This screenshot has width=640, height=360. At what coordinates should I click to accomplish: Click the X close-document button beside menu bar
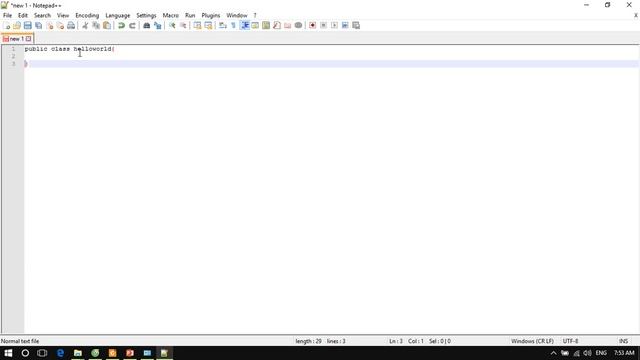pyautogui.click(x=636, y=15)
